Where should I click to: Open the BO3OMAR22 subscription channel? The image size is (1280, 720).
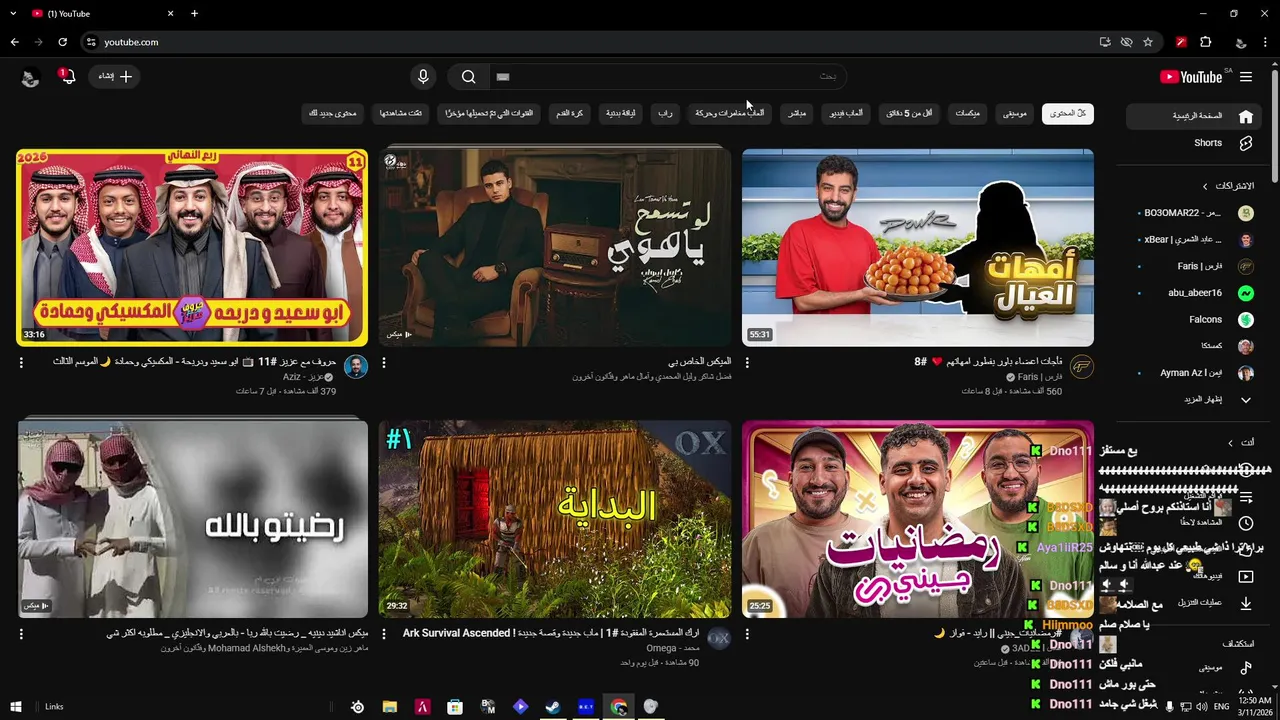coord(1194,213)
